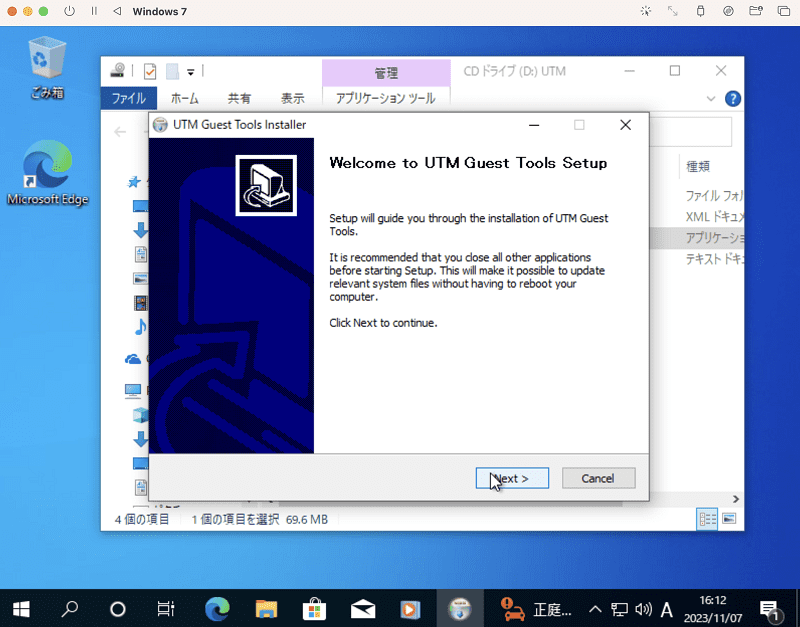Show hidden system tray icons
800x627 pixels.
595,609
